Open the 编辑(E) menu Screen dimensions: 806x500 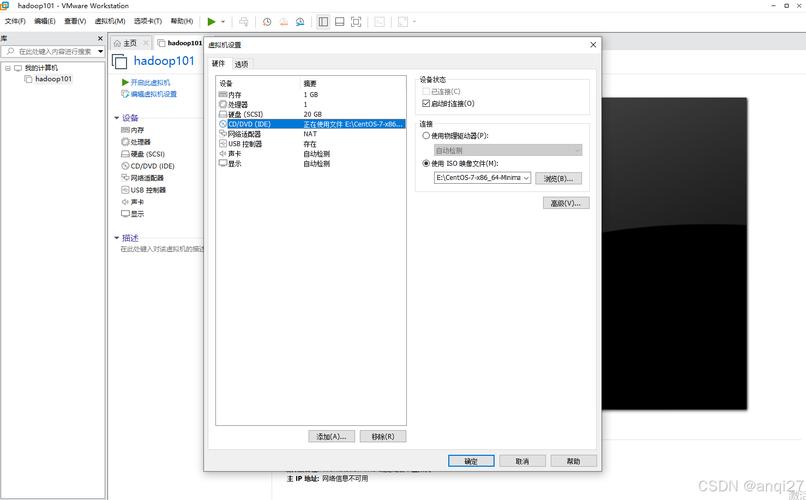tap(45, 21)
